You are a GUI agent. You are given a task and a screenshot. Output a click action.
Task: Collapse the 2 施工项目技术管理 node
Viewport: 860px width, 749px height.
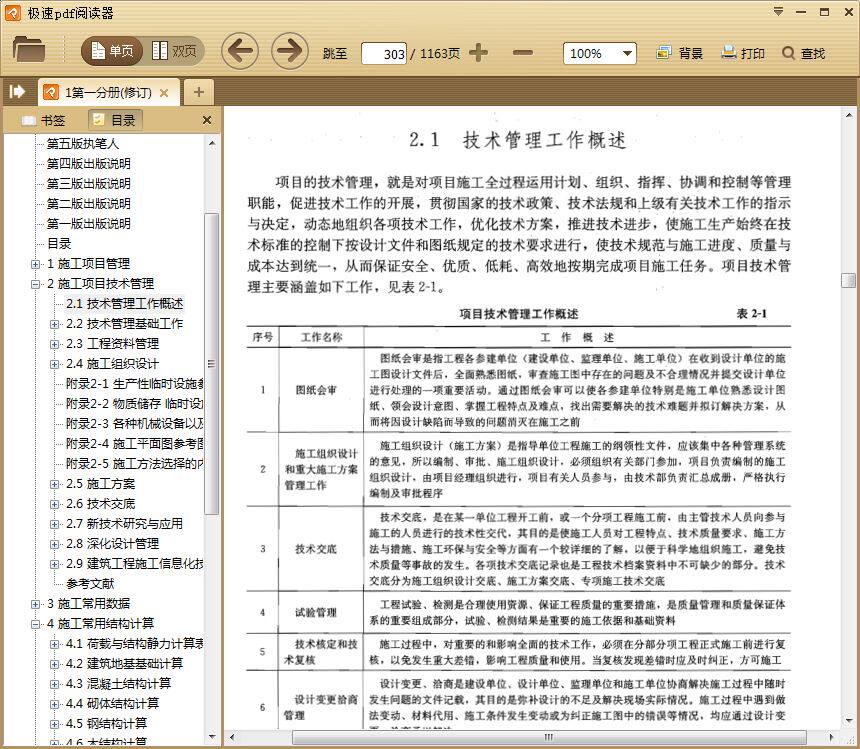[x=36, y=284]
